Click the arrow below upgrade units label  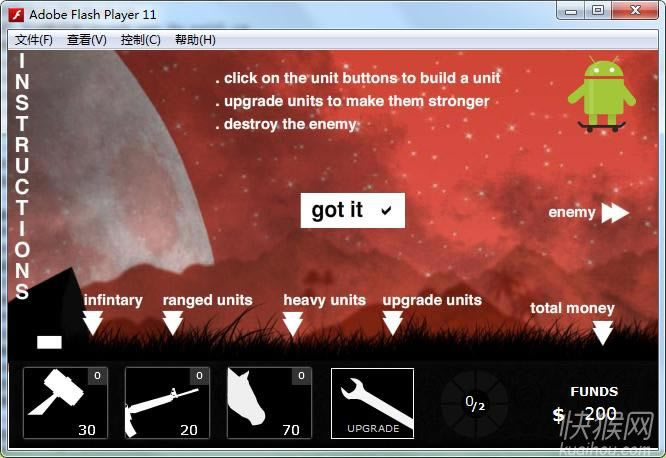393,322
